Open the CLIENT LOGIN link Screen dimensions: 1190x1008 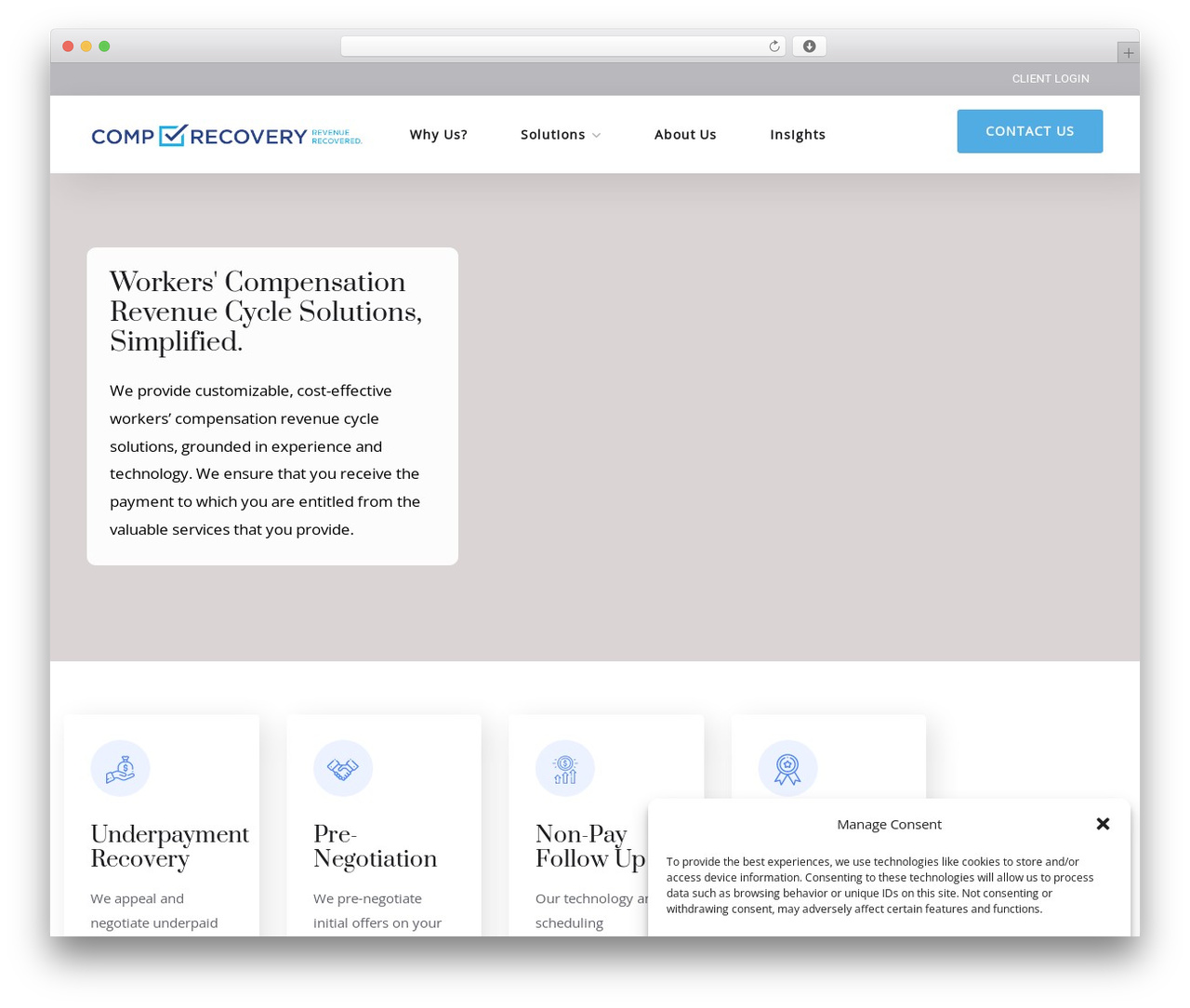(x=1051, y=79)
